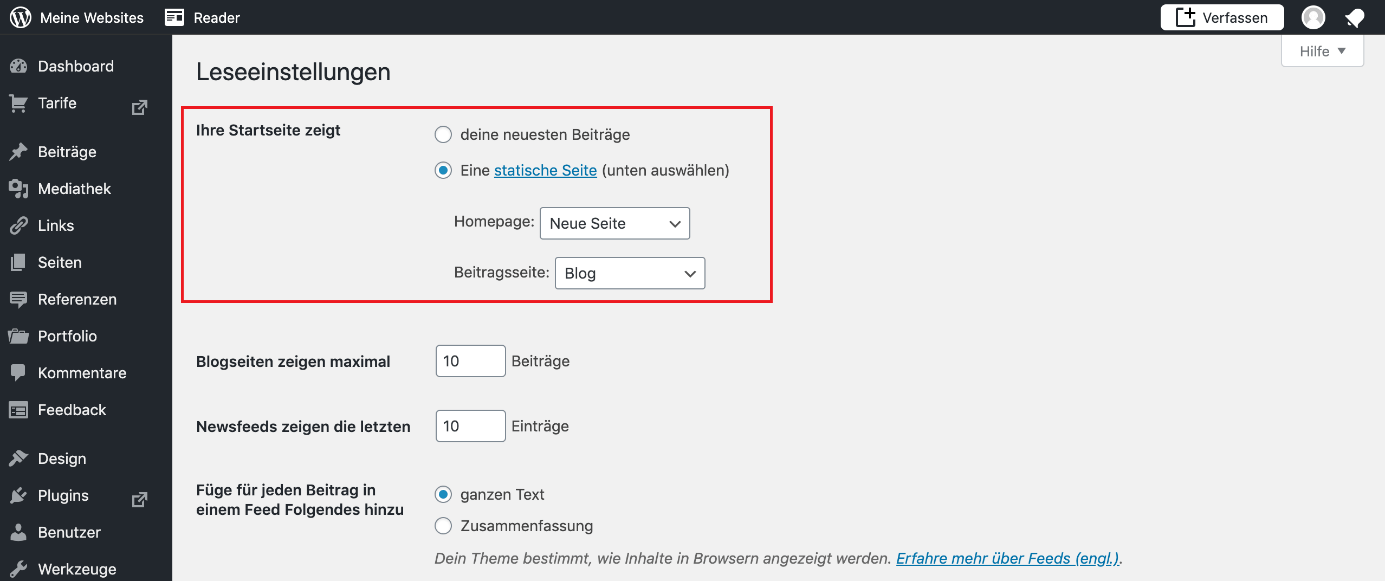Click the Tarife cart icon
This screenshot has height=581, width=1385.
pyautogui.click(x=18, y=103)
